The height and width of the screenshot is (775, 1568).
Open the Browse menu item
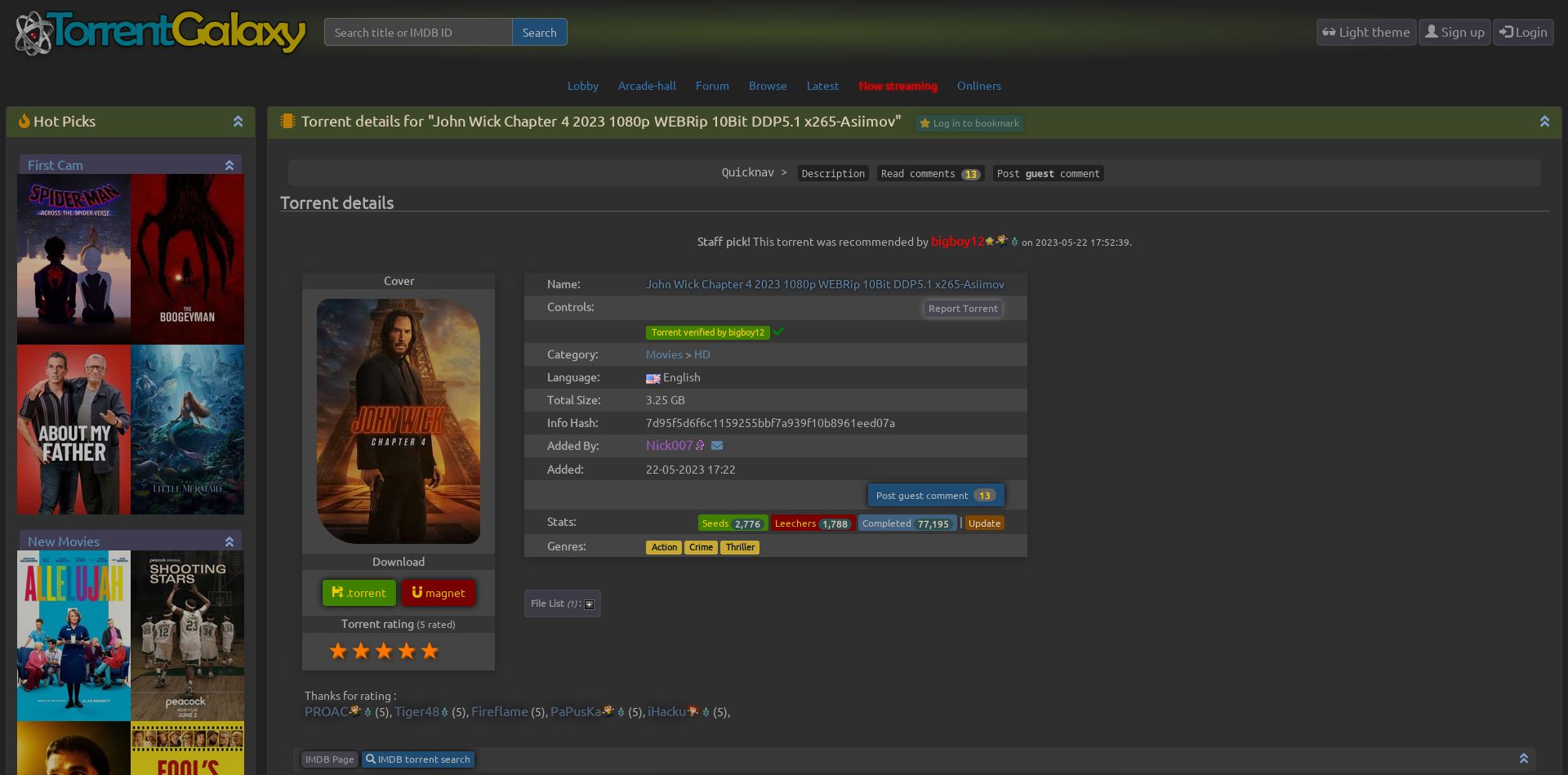[768, 86]
